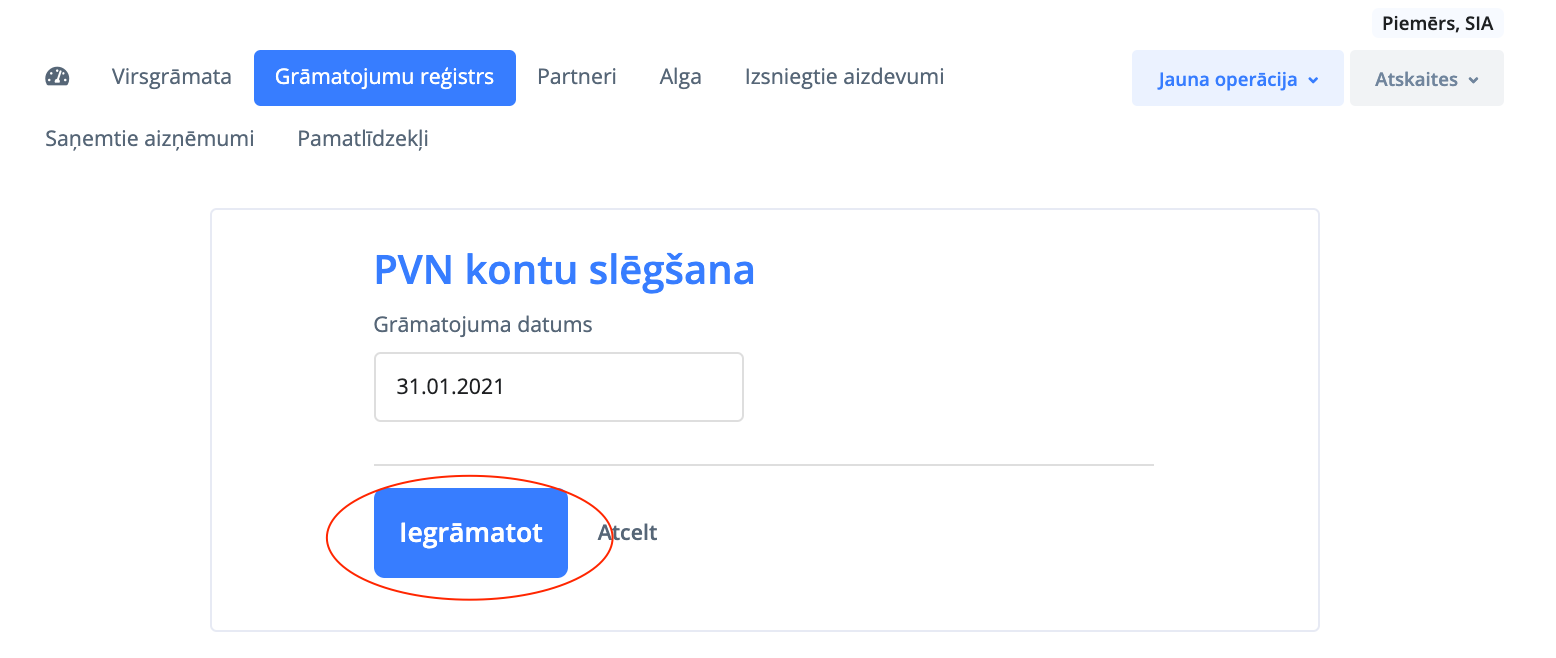Viewport: 1556px width, 658px height.
Task: Switch to Saņemtie aizņēmumi
Action: point(150,139)
